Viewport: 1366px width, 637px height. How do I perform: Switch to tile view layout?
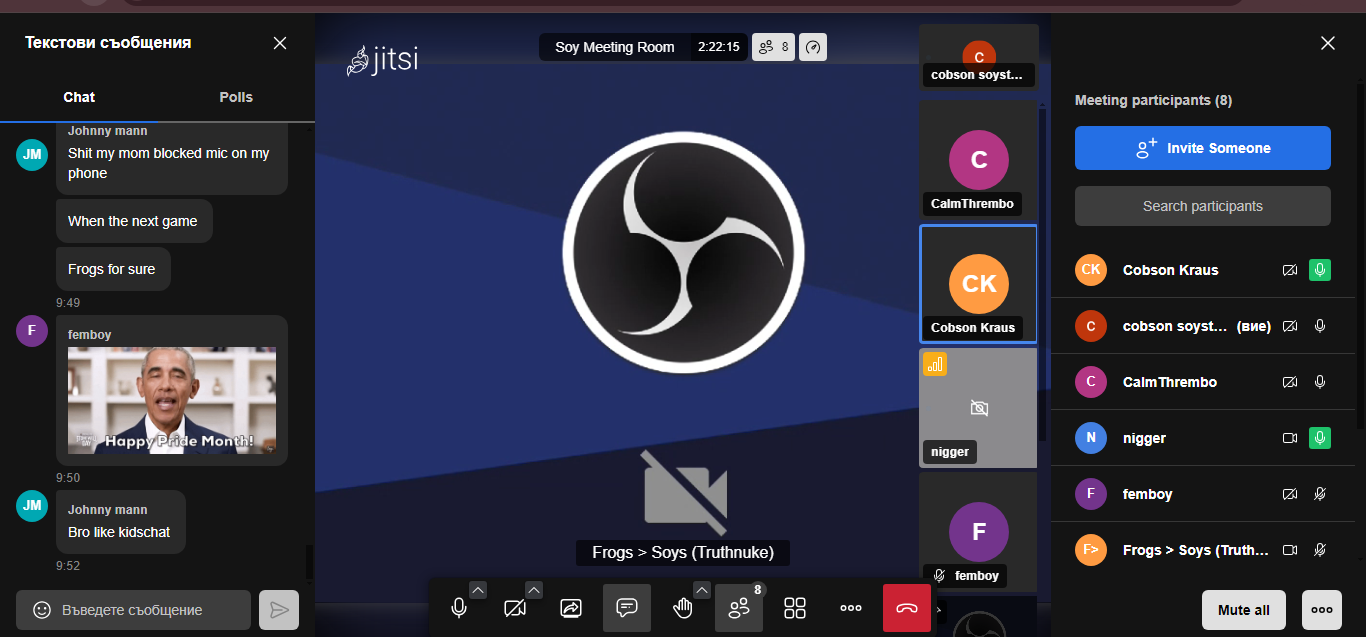tap(795, 608)
